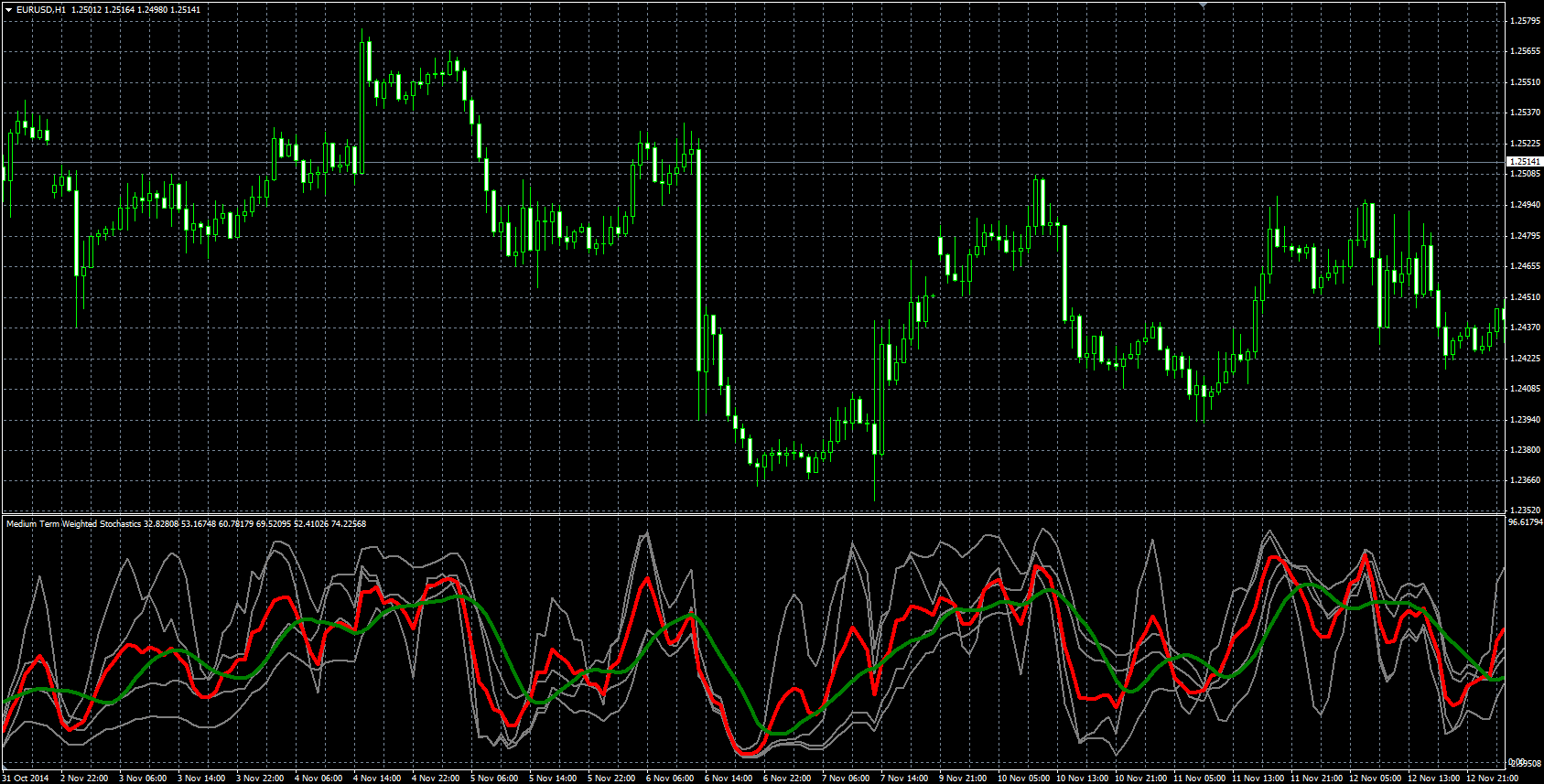This screenshot has height=784, width=1544.
Task: Click price scale value 1.23800
Action: (x=1524, y=450)
